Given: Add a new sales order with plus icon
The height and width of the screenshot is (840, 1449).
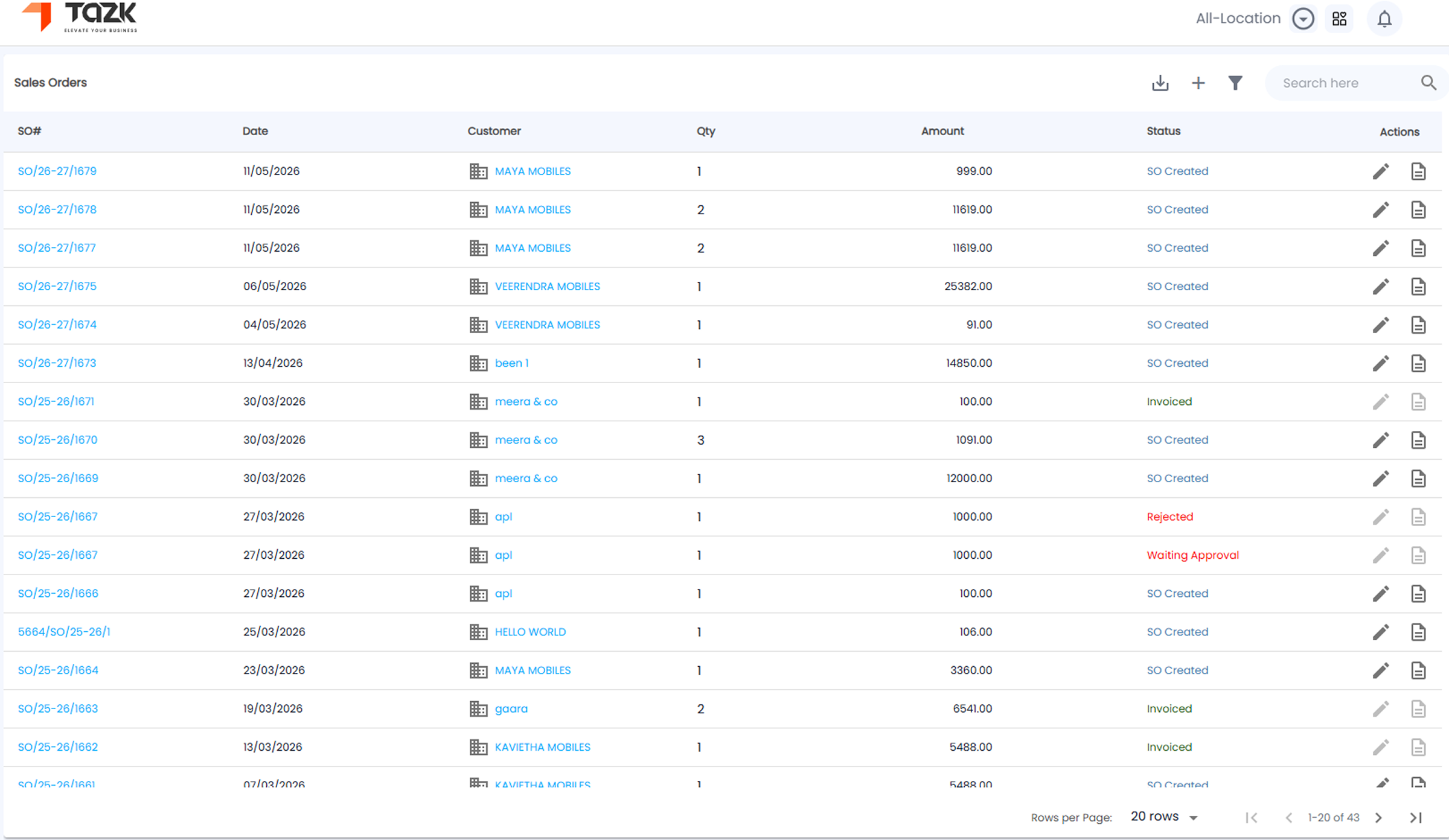Looking at the screenshot, I should (x=1198, y=83).
